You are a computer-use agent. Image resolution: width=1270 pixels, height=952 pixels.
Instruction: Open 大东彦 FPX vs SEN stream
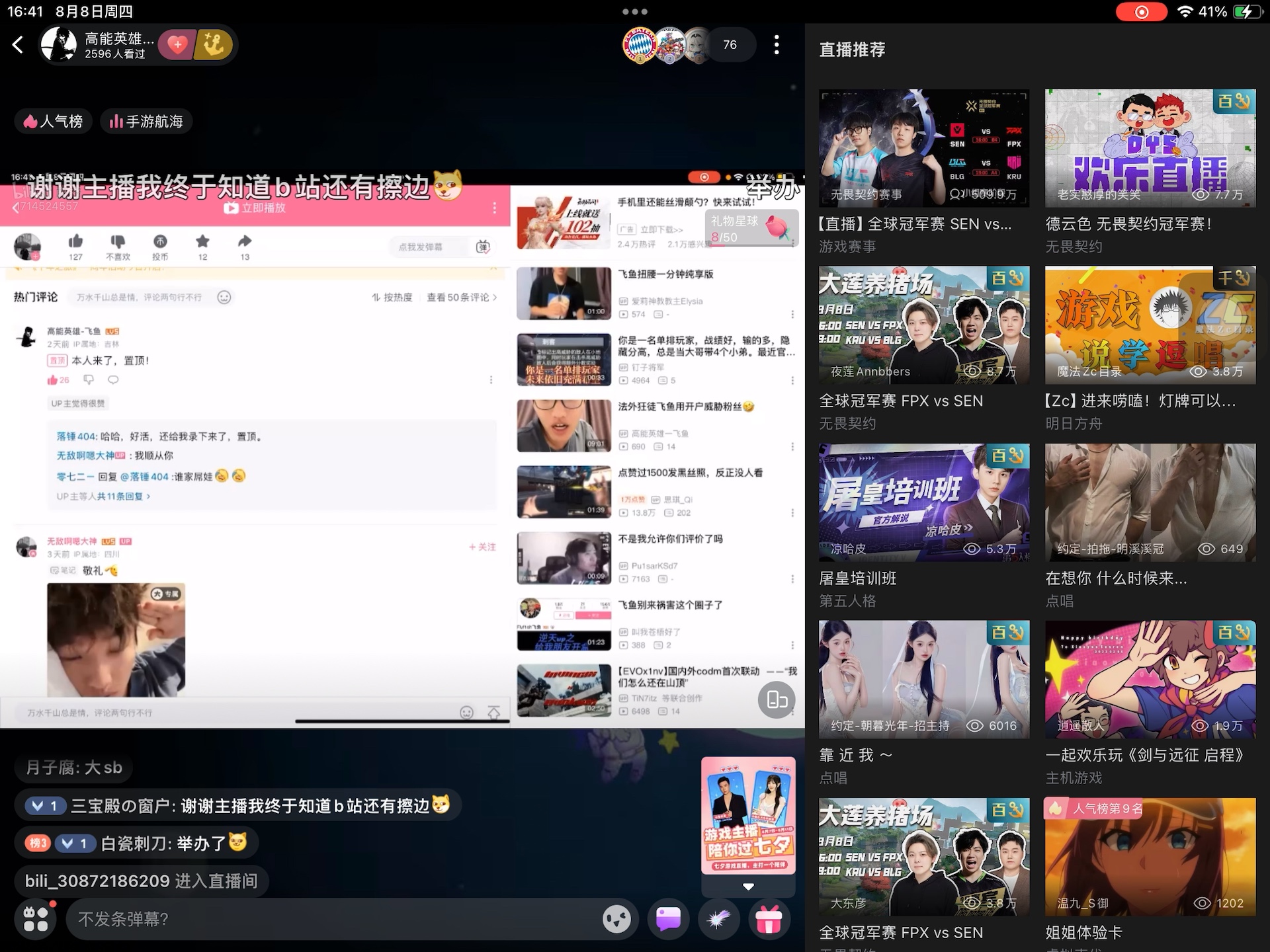[924, 857]
